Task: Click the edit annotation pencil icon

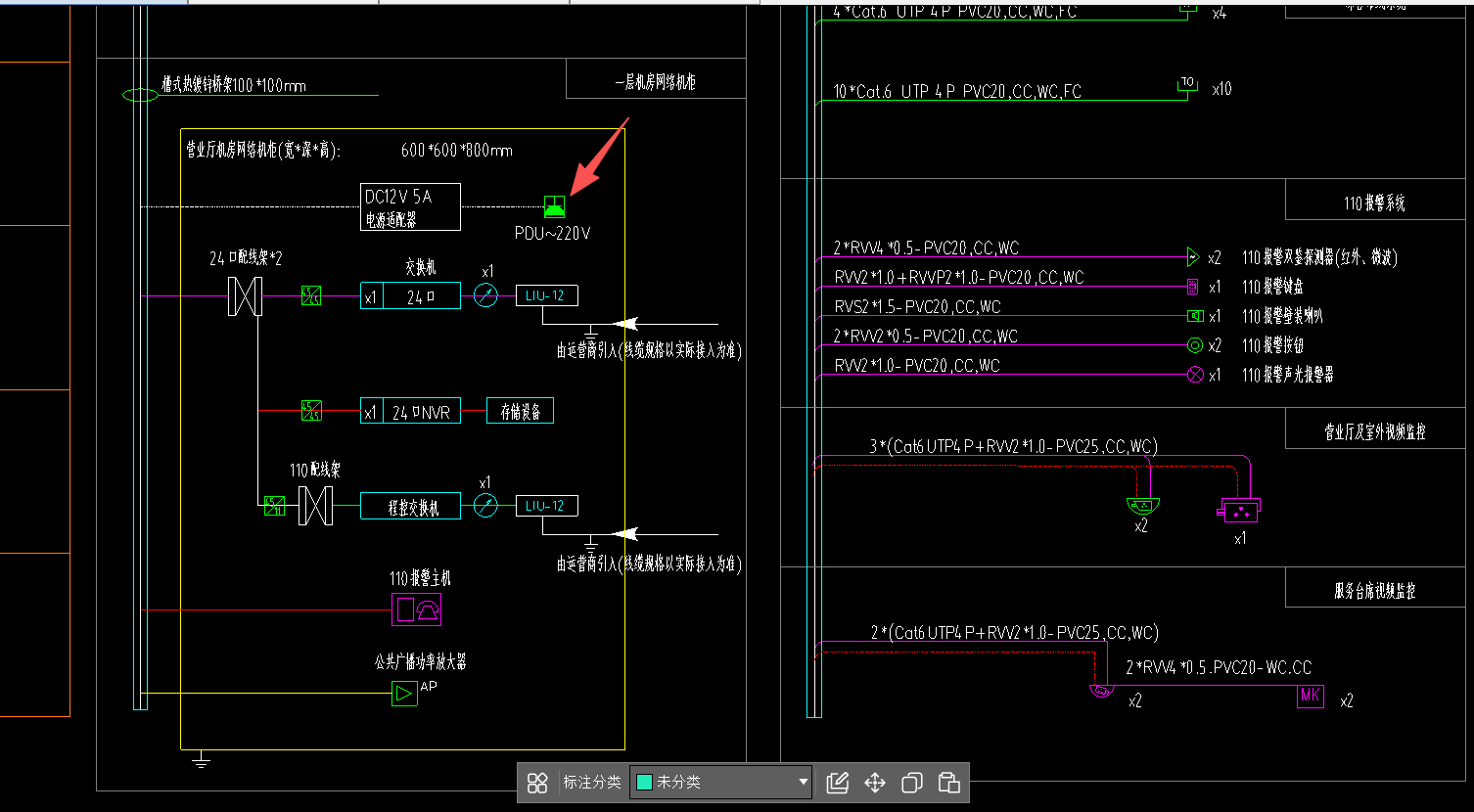Action: pyautogui.click(x=837, y=783)
